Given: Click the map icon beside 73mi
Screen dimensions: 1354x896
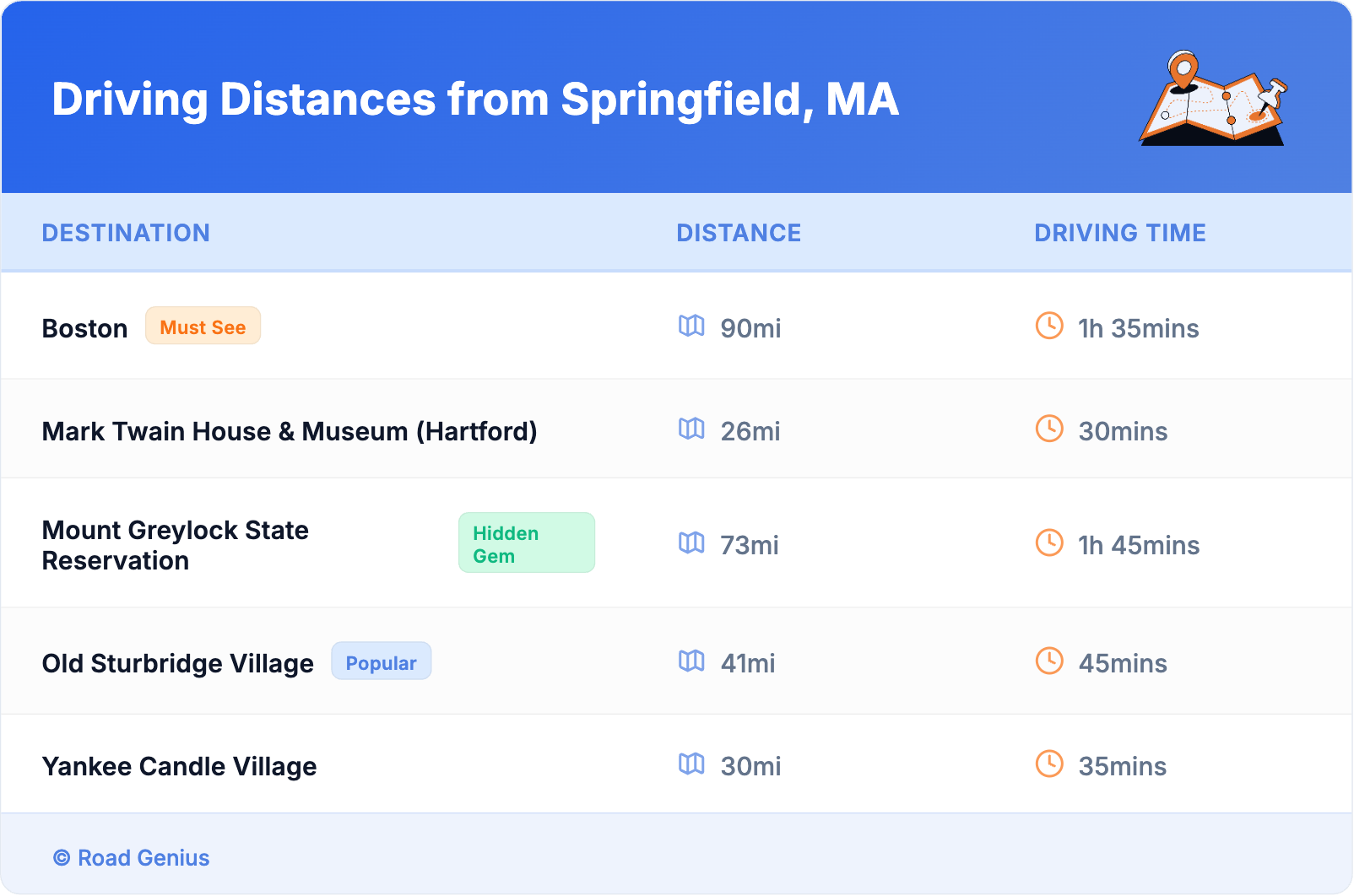Looking at the screenshot, I should (x=691, y=542).
